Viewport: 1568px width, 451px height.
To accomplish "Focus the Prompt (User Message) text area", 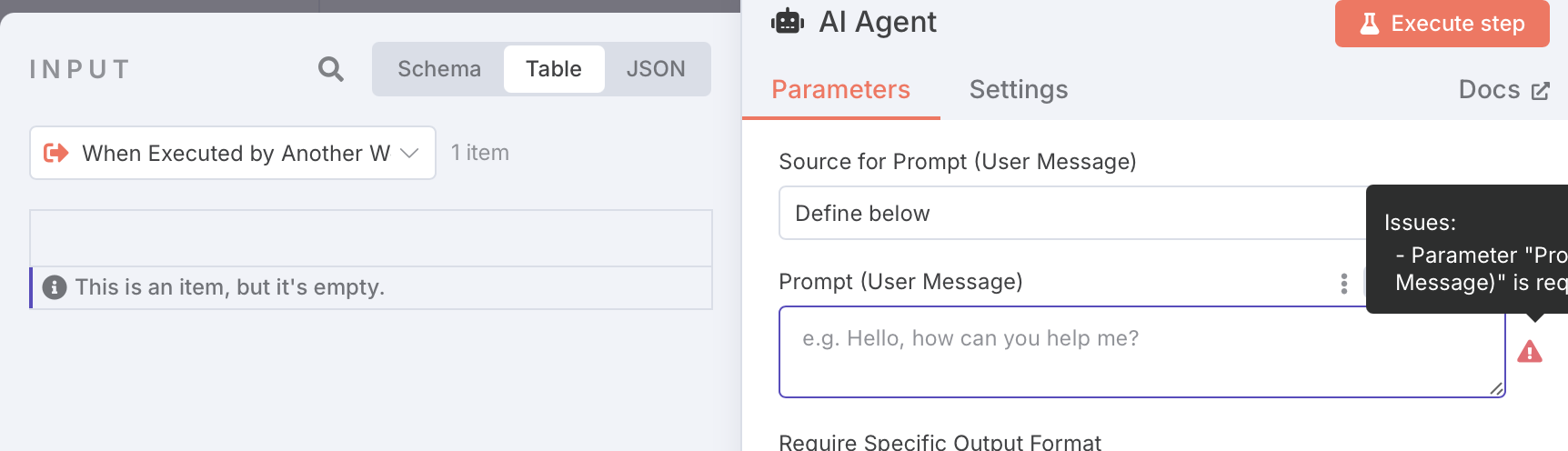I will [1142, 352].
